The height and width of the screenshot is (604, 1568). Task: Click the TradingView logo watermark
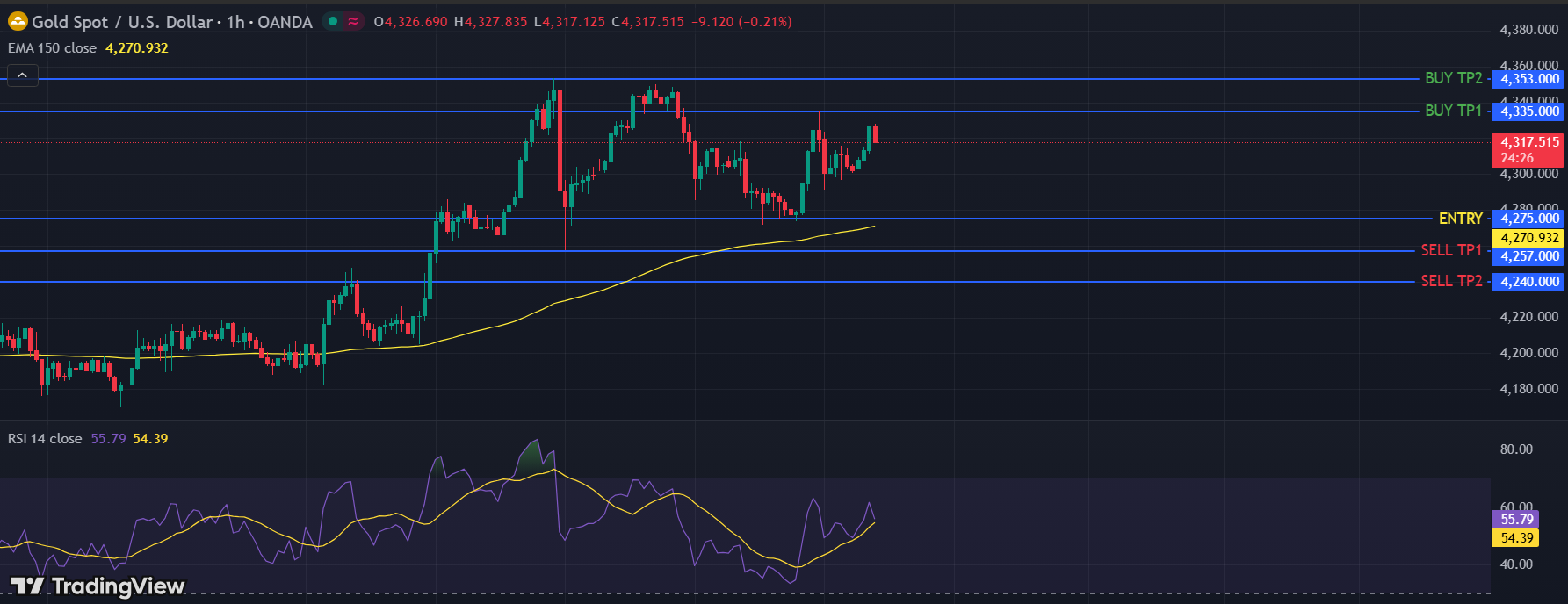click(x=98, y=586)
